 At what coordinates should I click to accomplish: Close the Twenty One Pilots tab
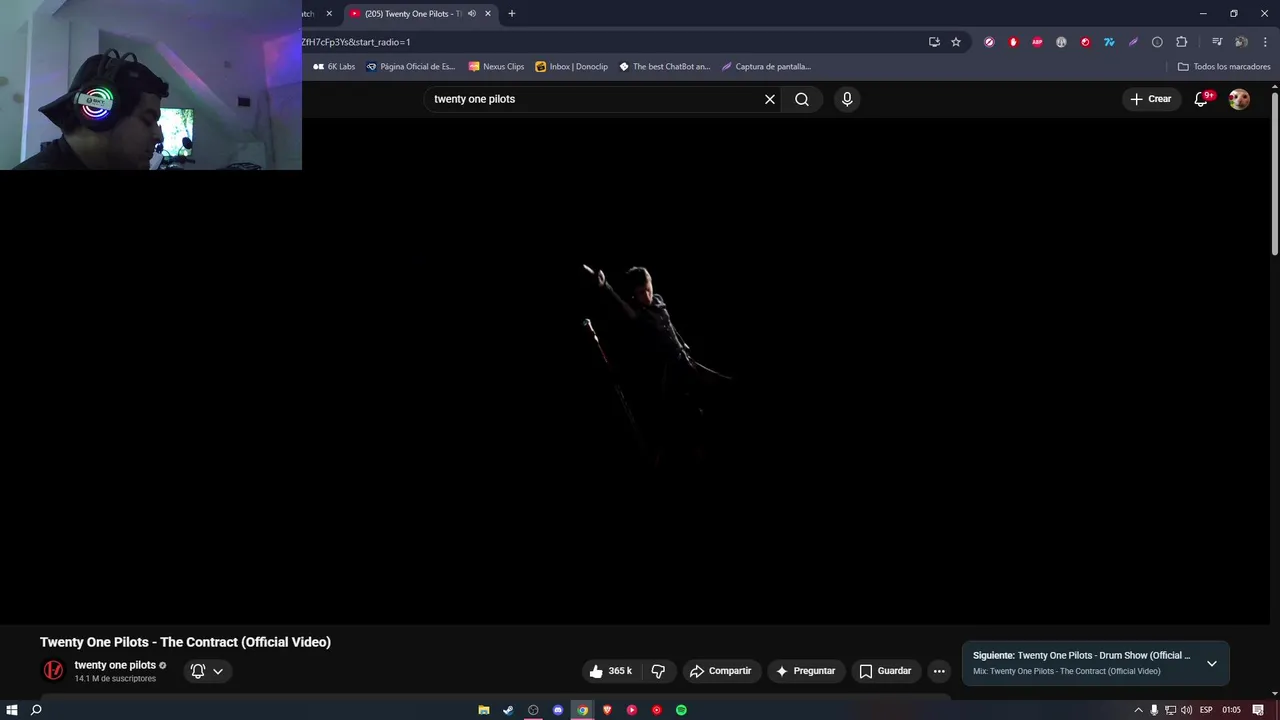tap(488, 14)
